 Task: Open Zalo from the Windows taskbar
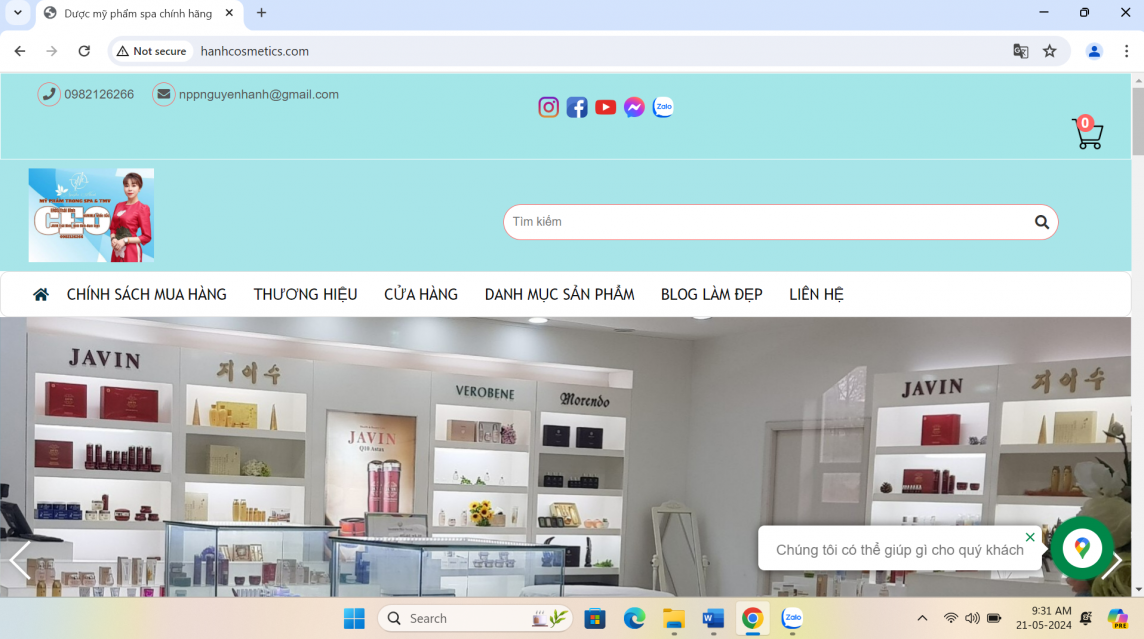[x=791, y=618]
